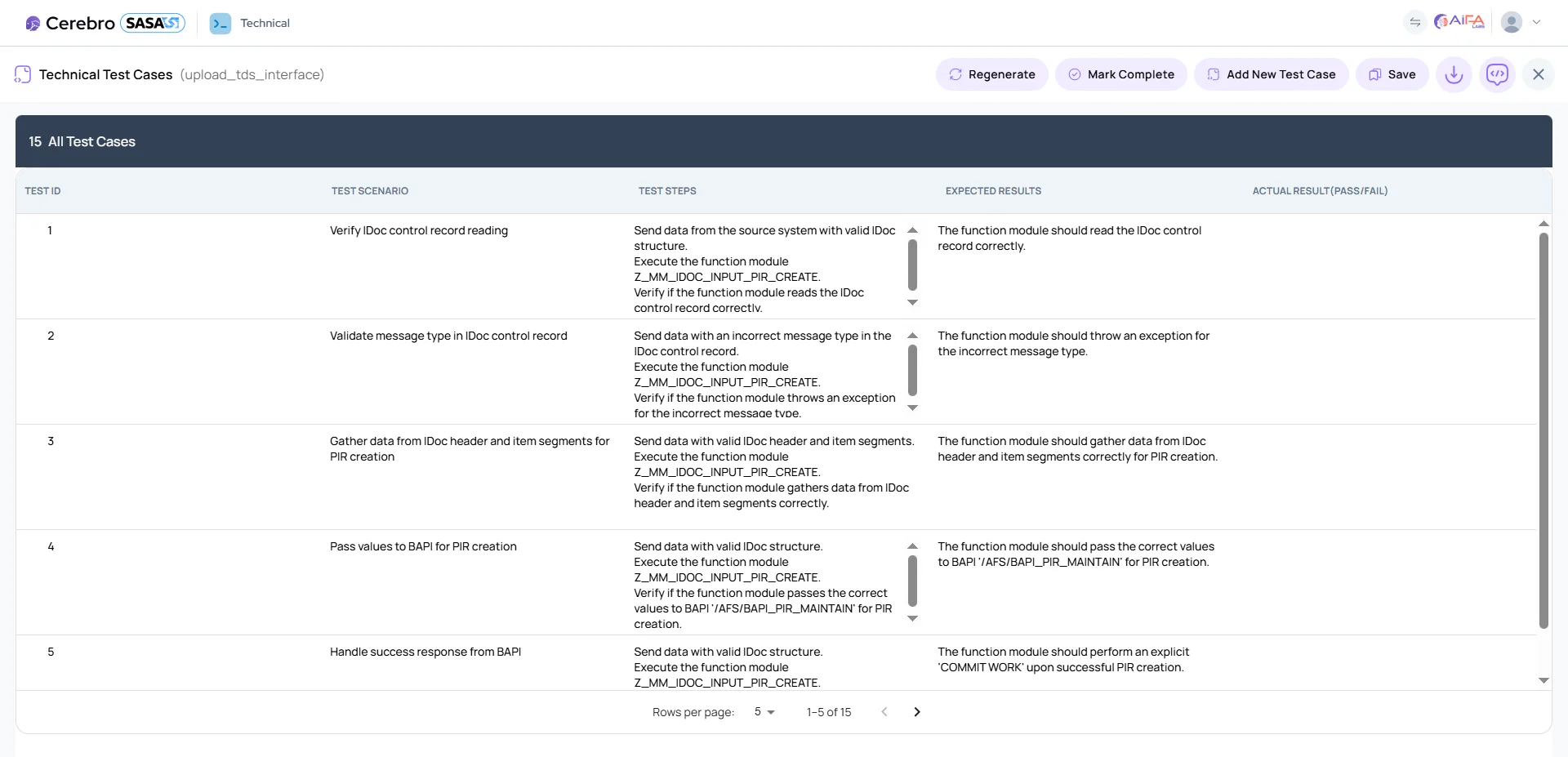1568x757 pixels.
Task: Click the Cerebro brain logo
Action: pos(33,23)
